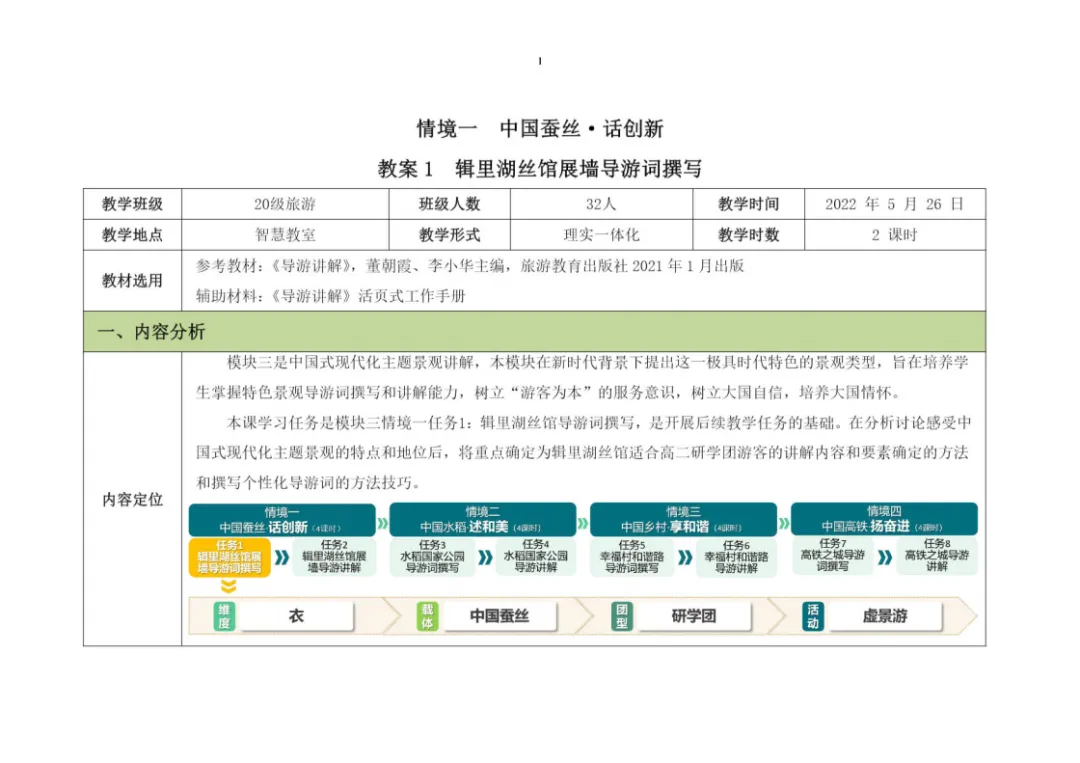
Task: Click the page number at the top
Action: pos(540,61)
